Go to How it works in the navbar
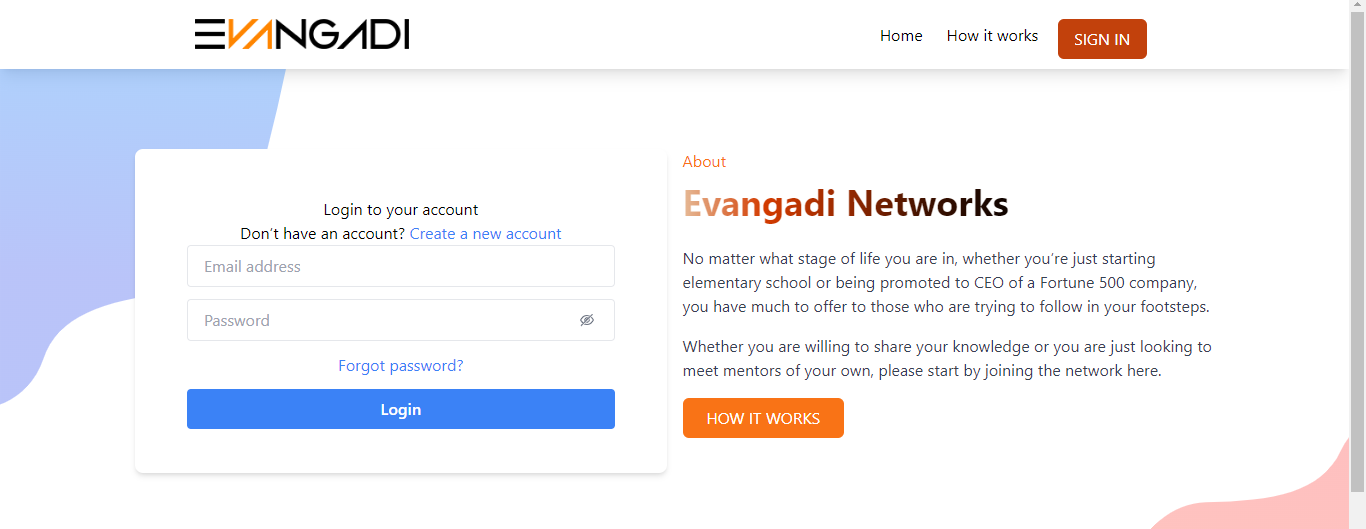Screen dimensions: 1366x529 (992, 36)
